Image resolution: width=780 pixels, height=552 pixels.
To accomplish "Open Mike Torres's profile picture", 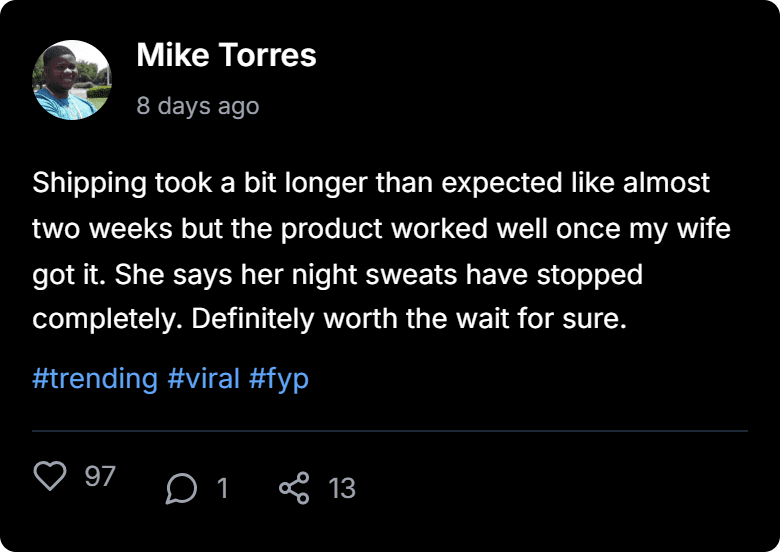I will coord(72,80).
